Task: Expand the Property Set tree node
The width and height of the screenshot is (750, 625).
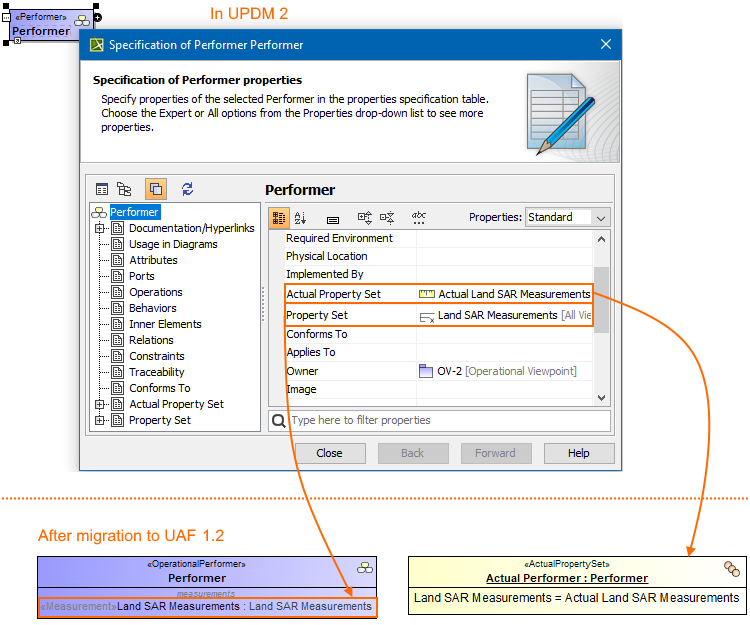Action: [99, 420]
